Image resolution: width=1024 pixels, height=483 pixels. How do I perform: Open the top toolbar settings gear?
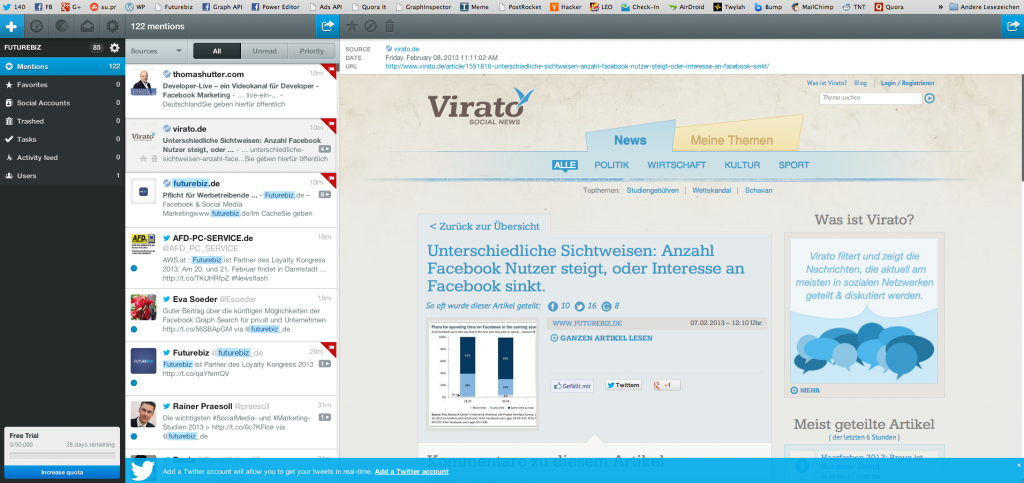point(112,27)
